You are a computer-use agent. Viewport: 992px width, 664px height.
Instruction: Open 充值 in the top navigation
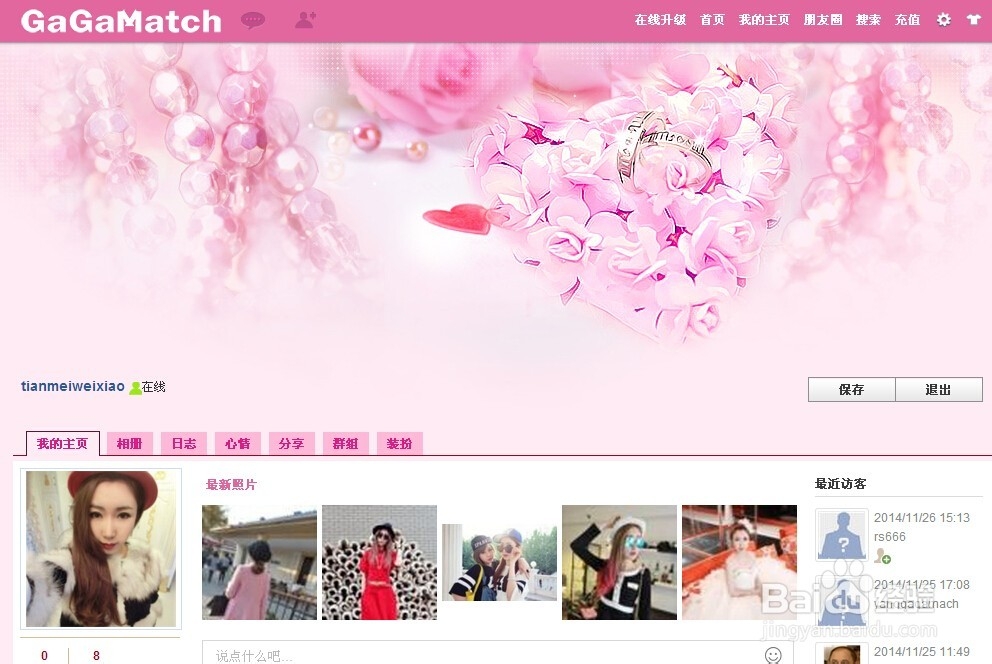pos(907,20)
